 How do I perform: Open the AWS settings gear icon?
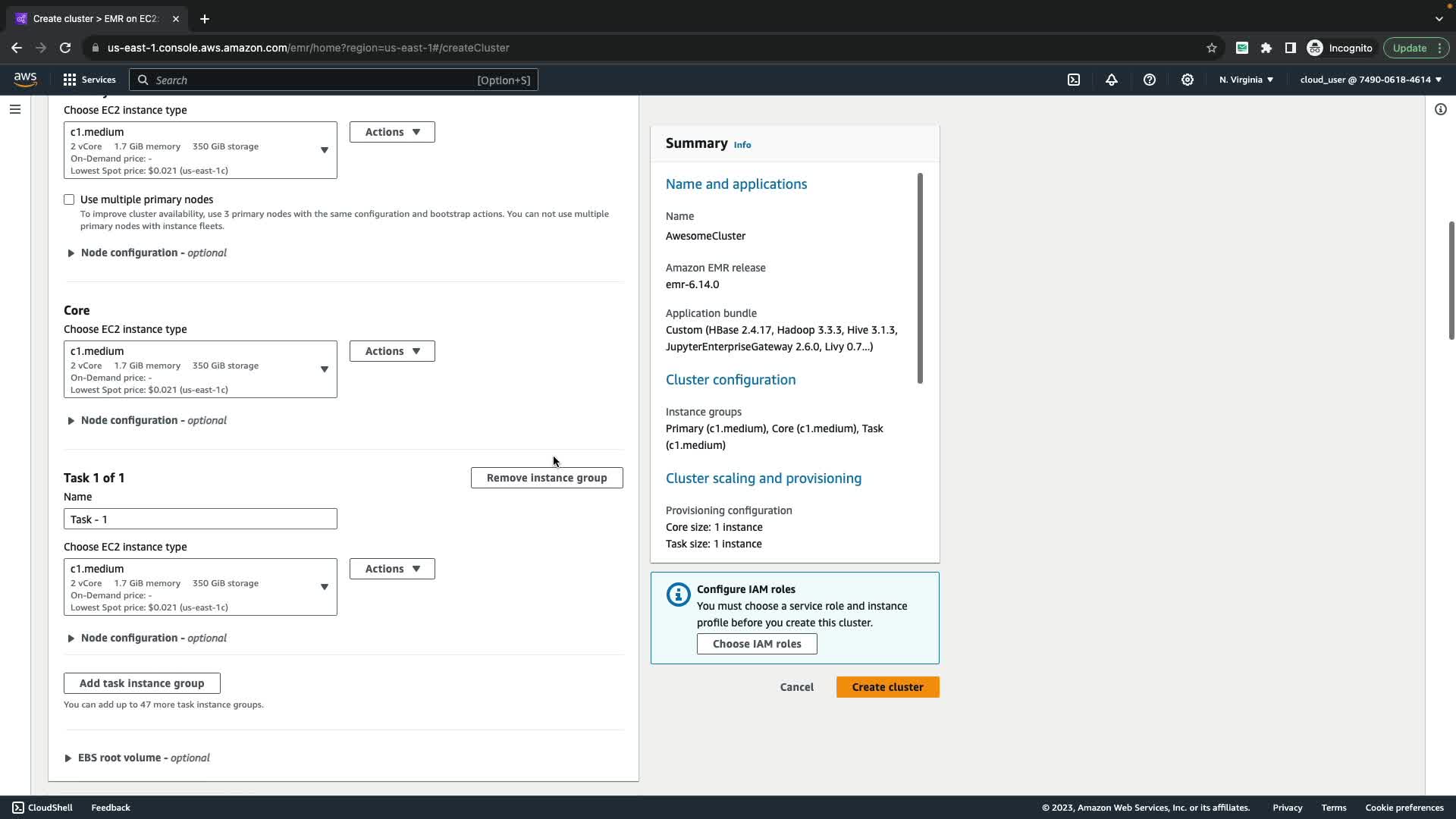(x=1188, y=80)
